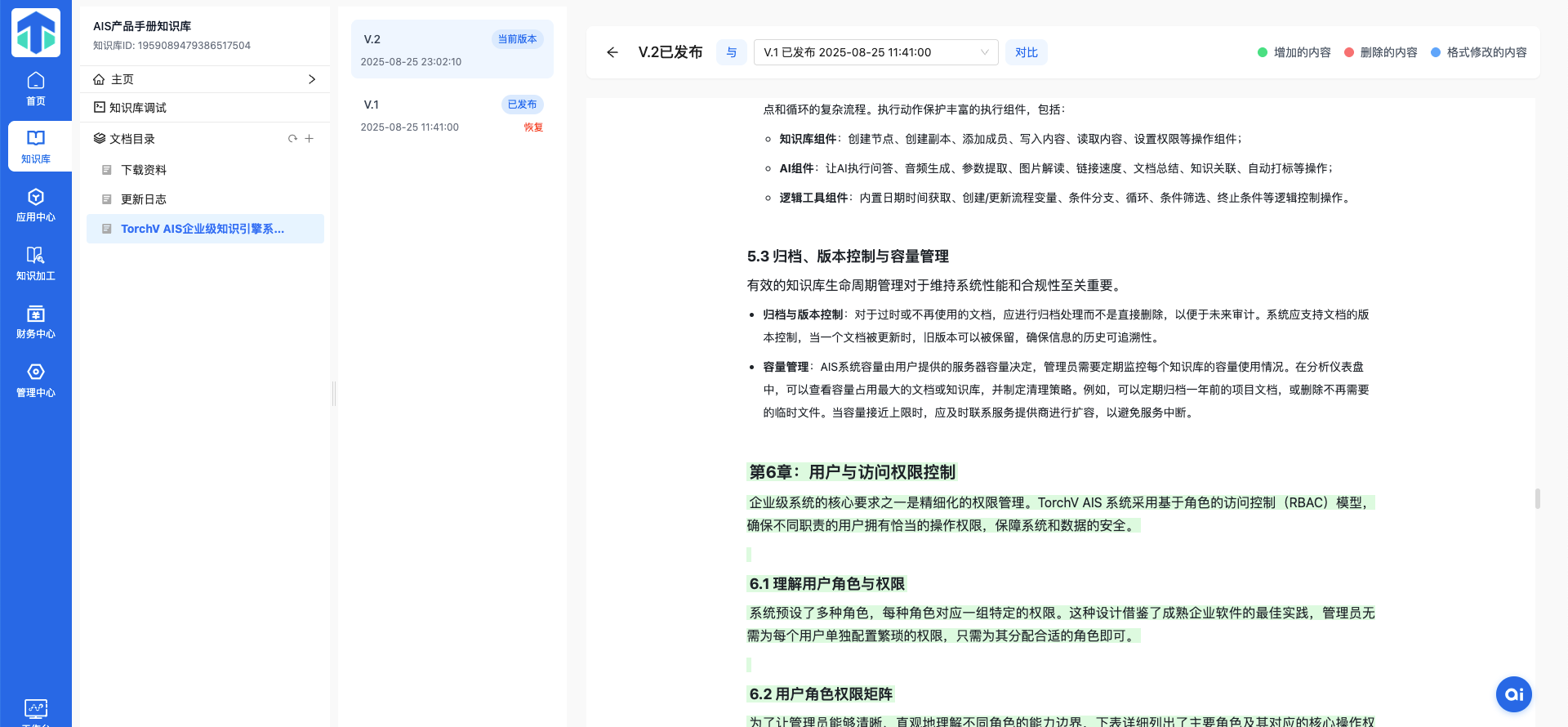The width and height of the screenshot is (1568, 727).
Task: Open 财务中心 from sidebar
Action: point(36,322)
